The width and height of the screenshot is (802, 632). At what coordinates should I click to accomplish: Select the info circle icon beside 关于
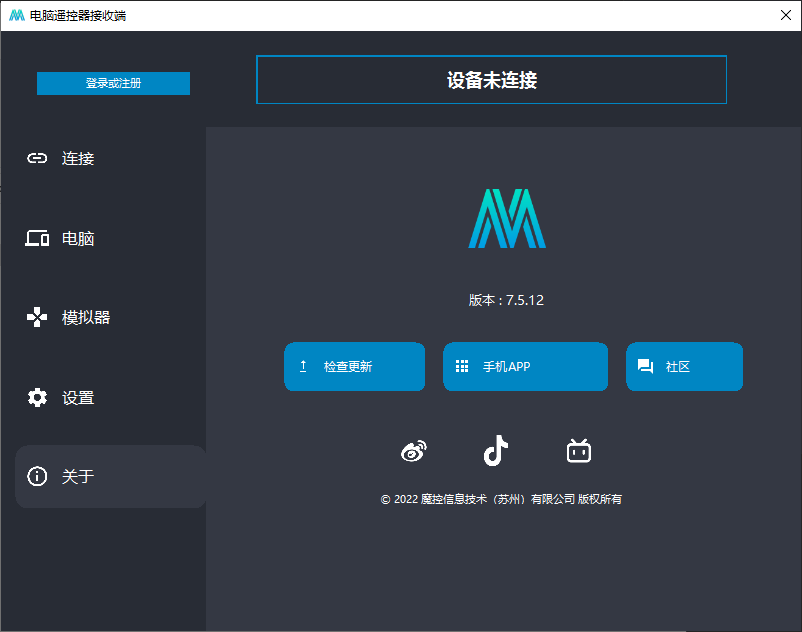click(37, 477)
